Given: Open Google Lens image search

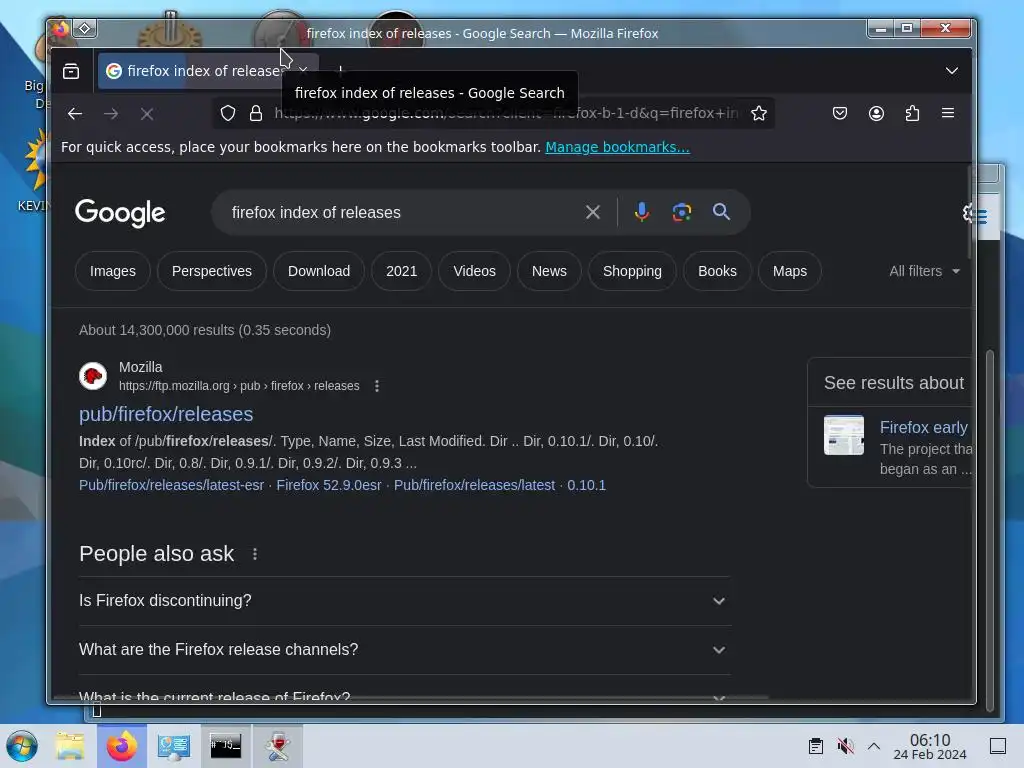Looking at the screenshot, I should (682, 212).
